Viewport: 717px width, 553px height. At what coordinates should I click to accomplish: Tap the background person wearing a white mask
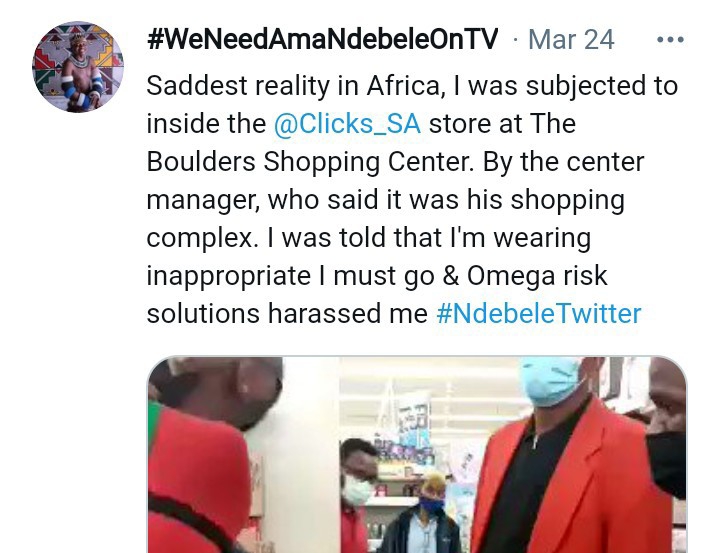click(358, 489)
